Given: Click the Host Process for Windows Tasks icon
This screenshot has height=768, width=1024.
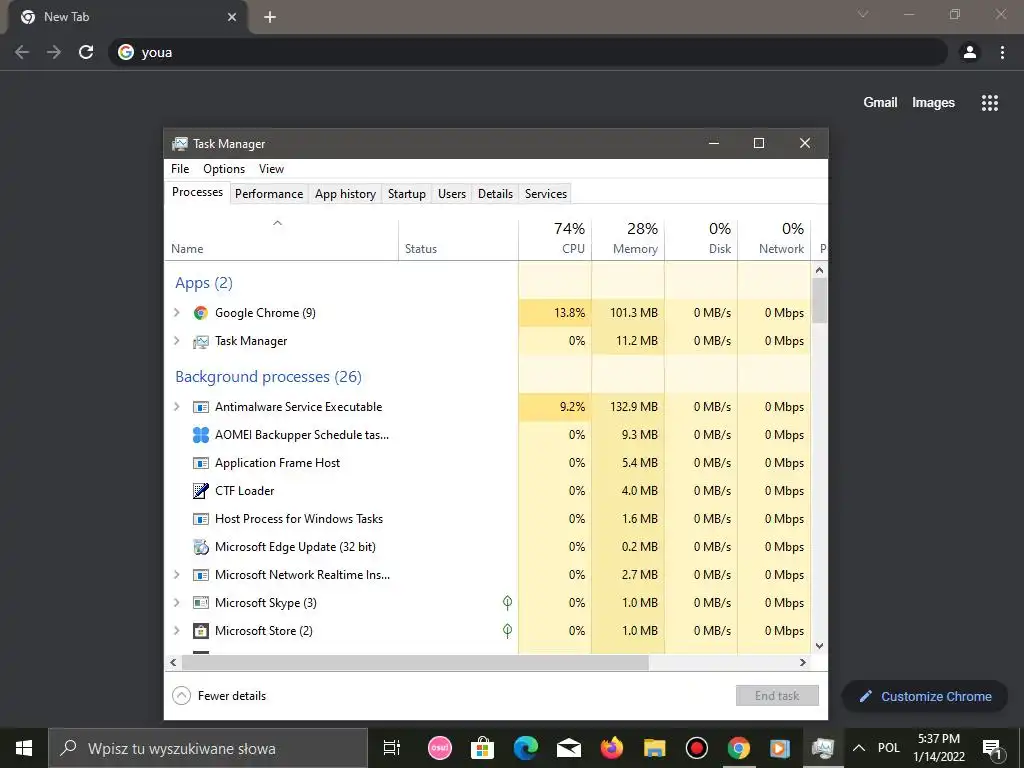Looking at the screenshot, I should (x=200, y=519).
